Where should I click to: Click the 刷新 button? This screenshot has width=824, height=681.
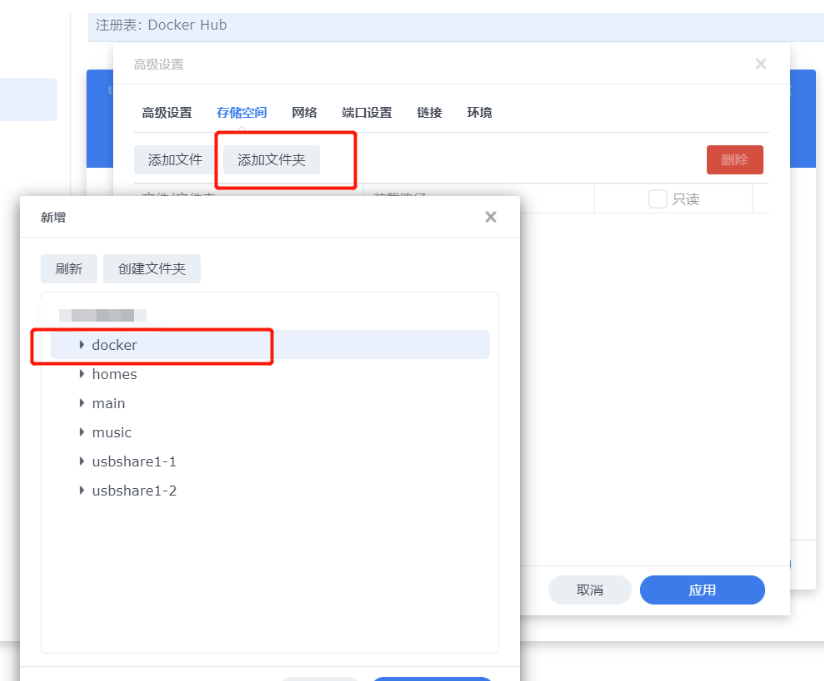[x=69, y=269]
